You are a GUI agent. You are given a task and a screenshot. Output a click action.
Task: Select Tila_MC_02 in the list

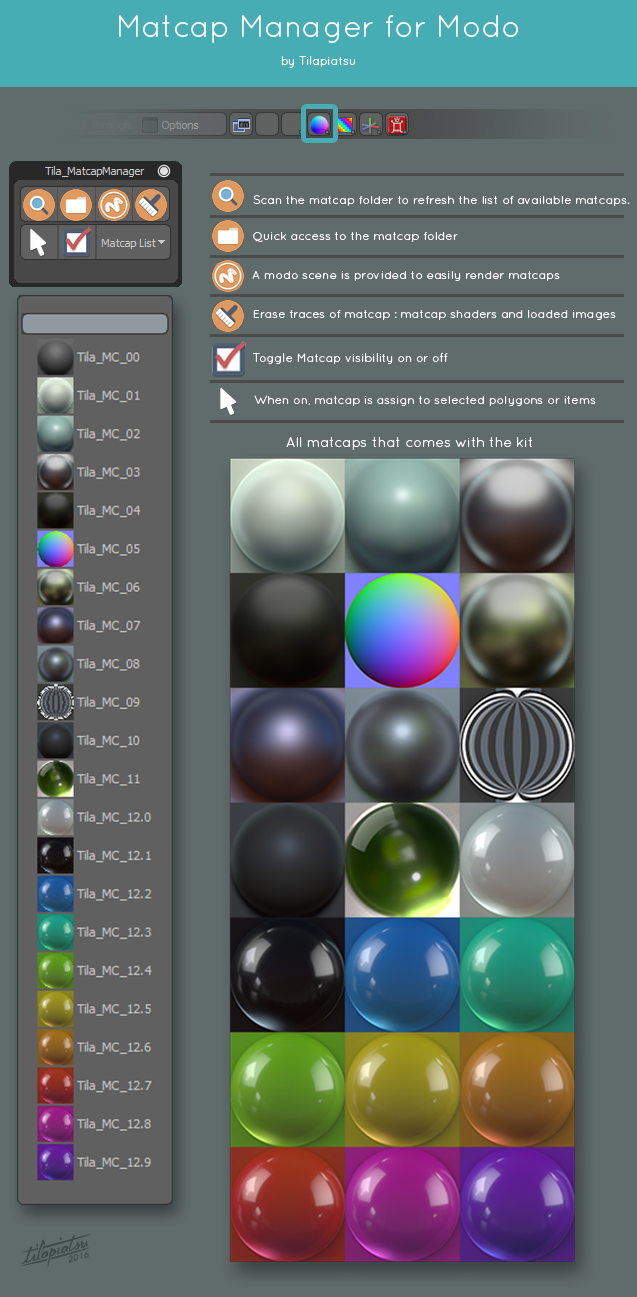(95, 434)
